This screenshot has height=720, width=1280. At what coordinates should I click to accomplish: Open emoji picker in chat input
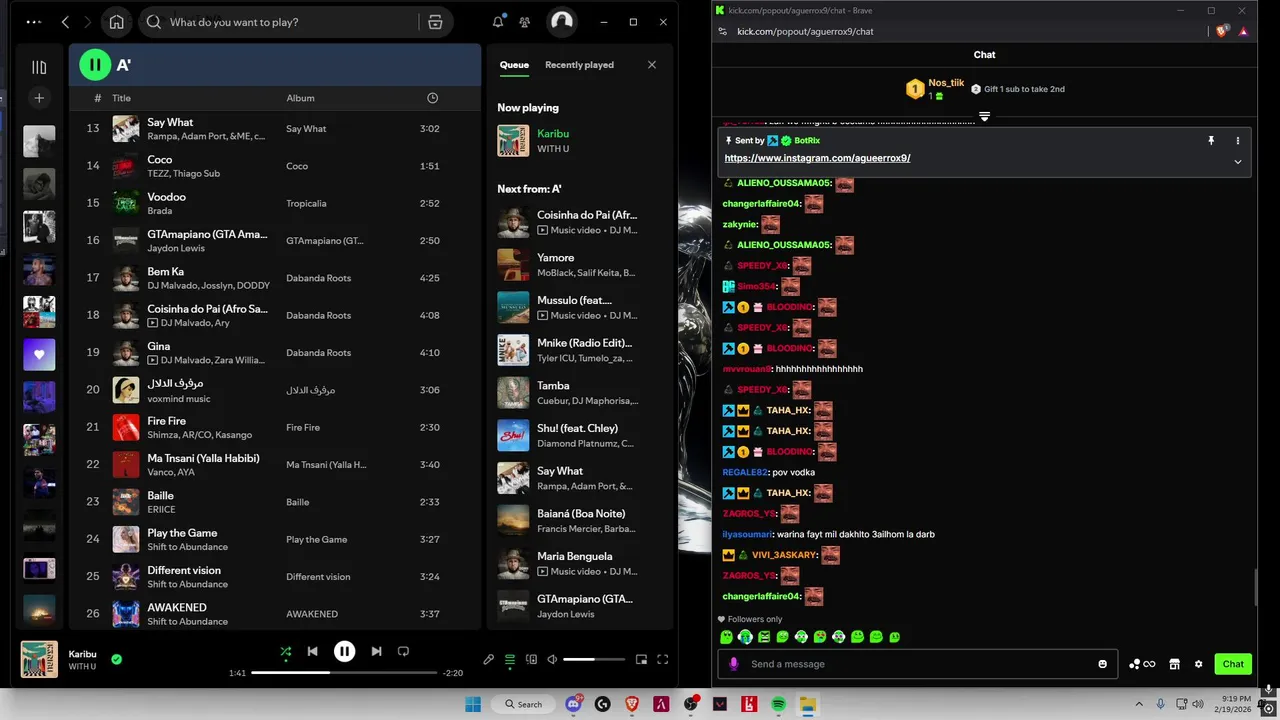click(x=1103, y=664)
